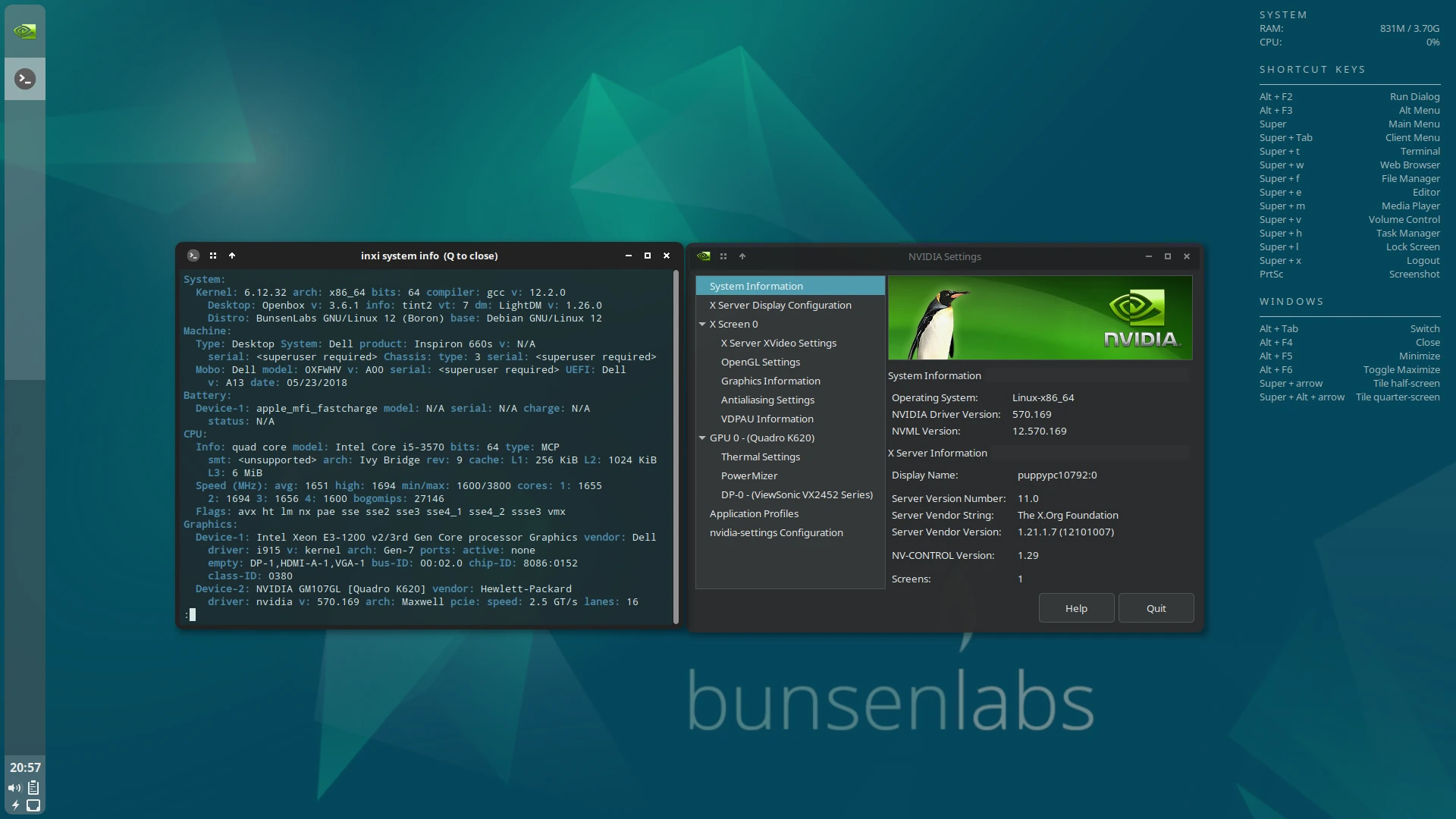This screenshot has width=1456, height=819.
Task: Click the NVIDIA logo in the NVIDIA Settings titlebar
Action: tap(704, 256)
